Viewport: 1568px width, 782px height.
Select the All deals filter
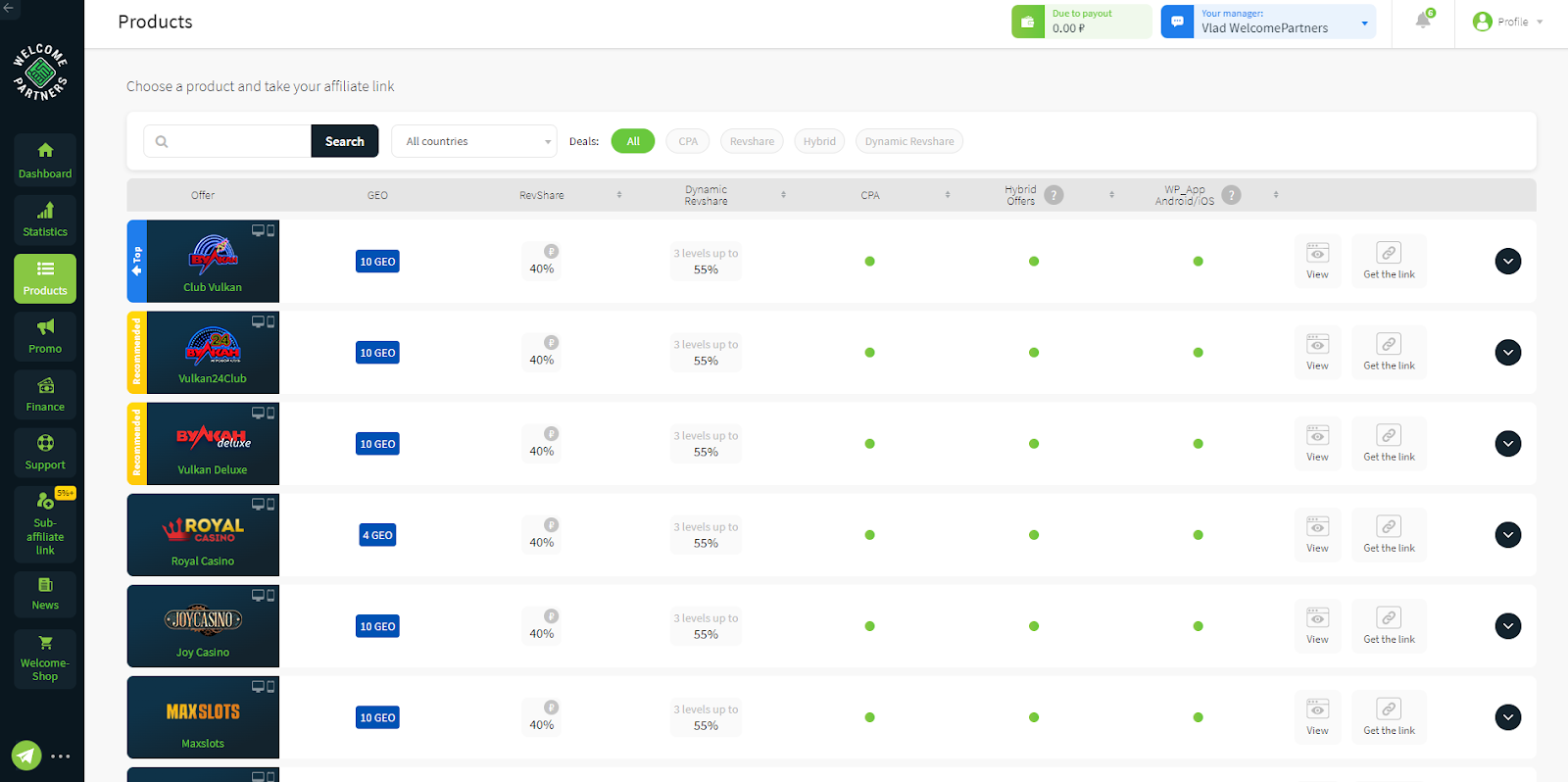click(633, 141)
